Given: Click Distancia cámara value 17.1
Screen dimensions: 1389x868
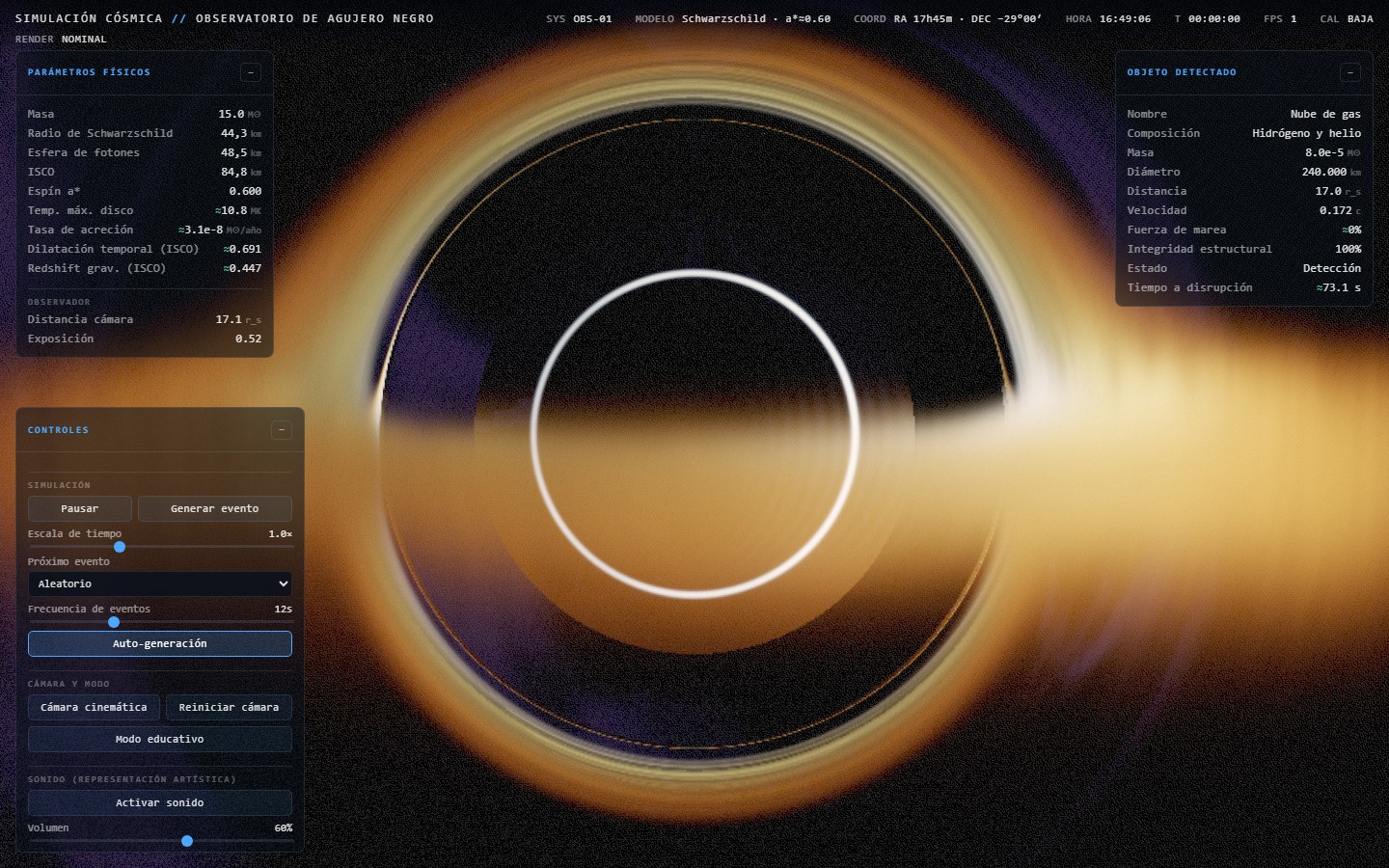Looking at the screenshot, I should pyautogui.click(x=229, y=319).
